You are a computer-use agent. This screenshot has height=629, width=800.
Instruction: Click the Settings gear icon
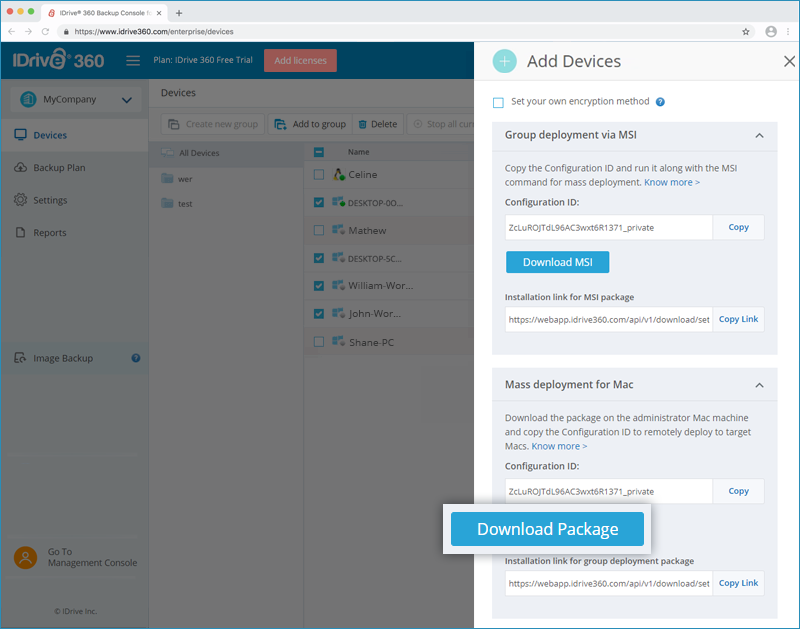click(x=20, y=200)
